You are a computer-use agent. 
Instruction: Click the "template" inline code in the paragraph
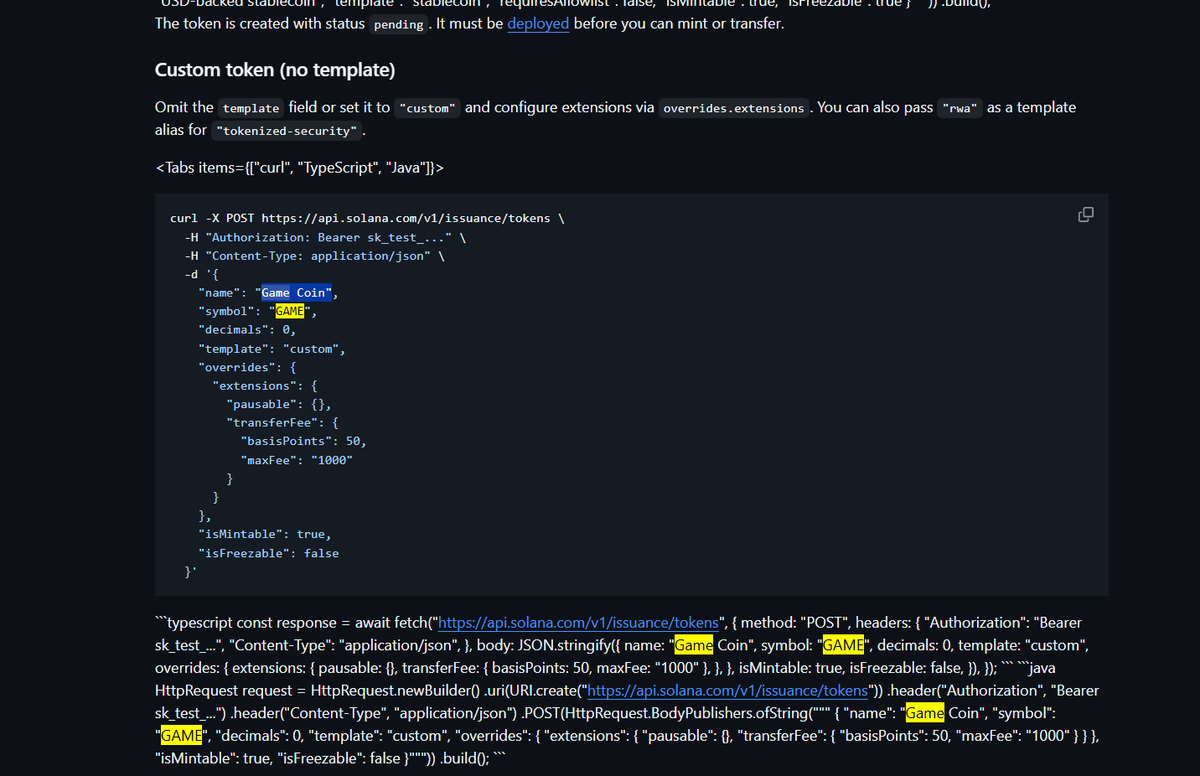point(251,108)
